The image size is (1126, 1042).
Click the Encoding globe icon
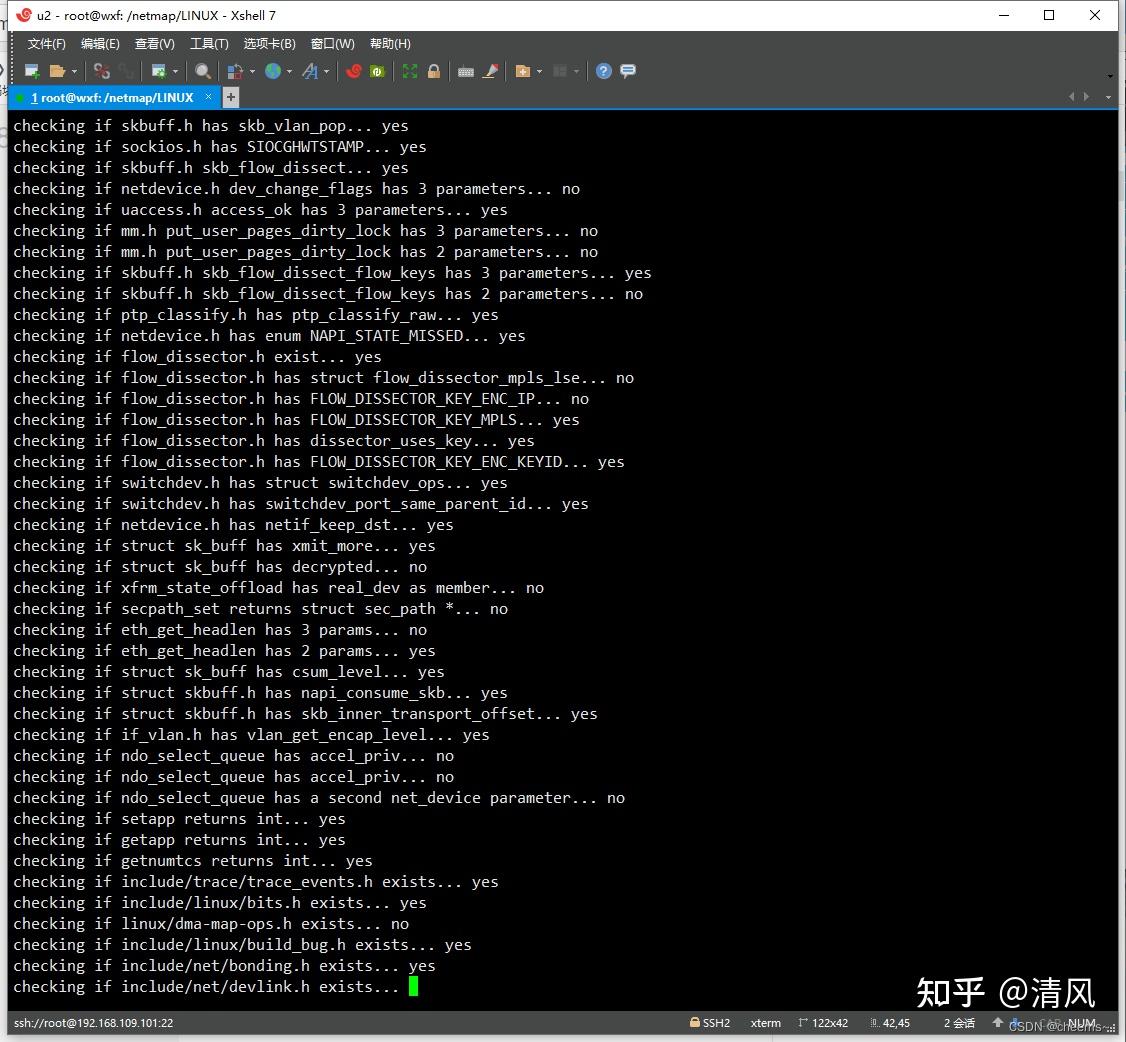tap(273, 70)
